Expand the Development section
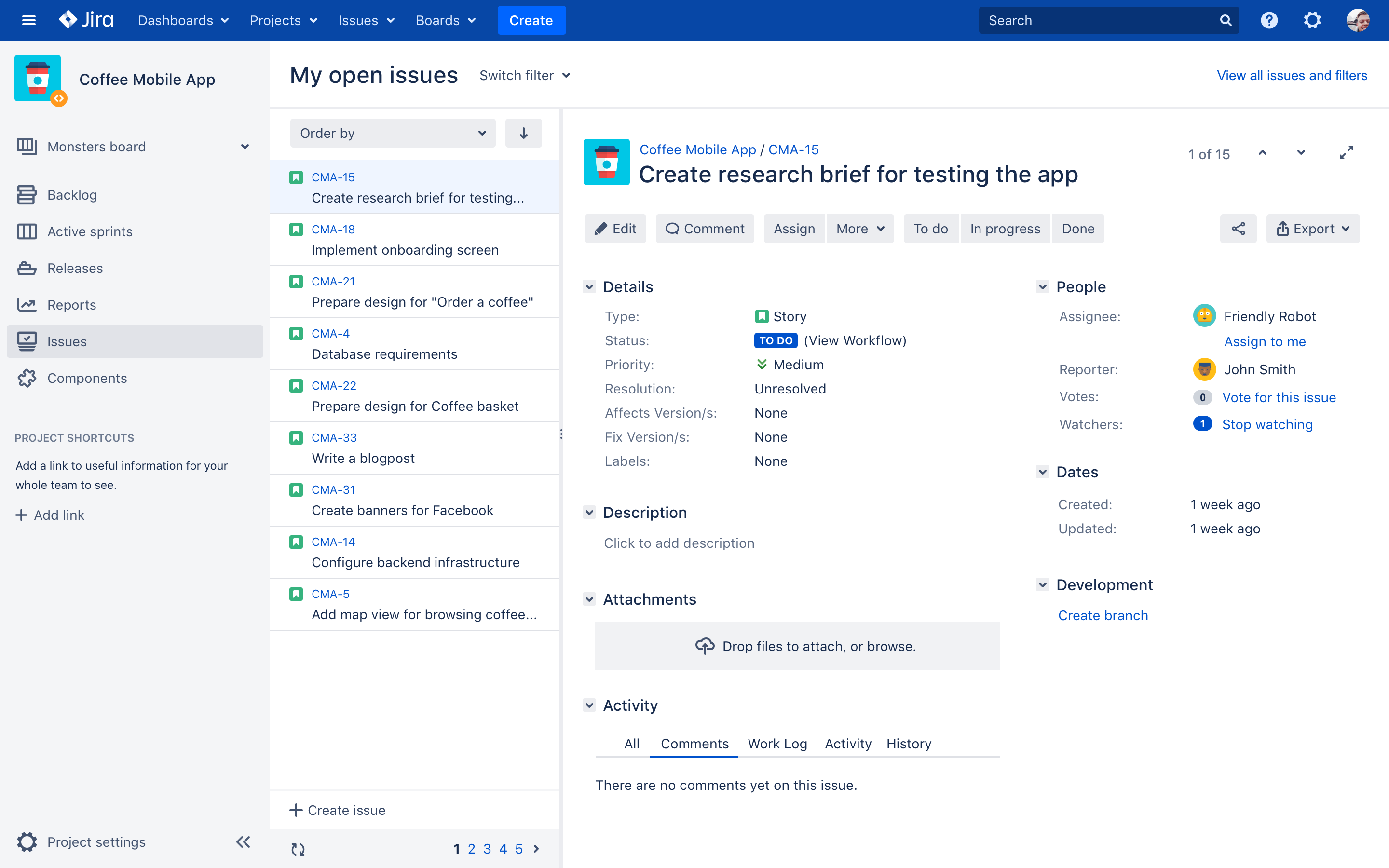 pyautogui.click(x=1044, y=585)
